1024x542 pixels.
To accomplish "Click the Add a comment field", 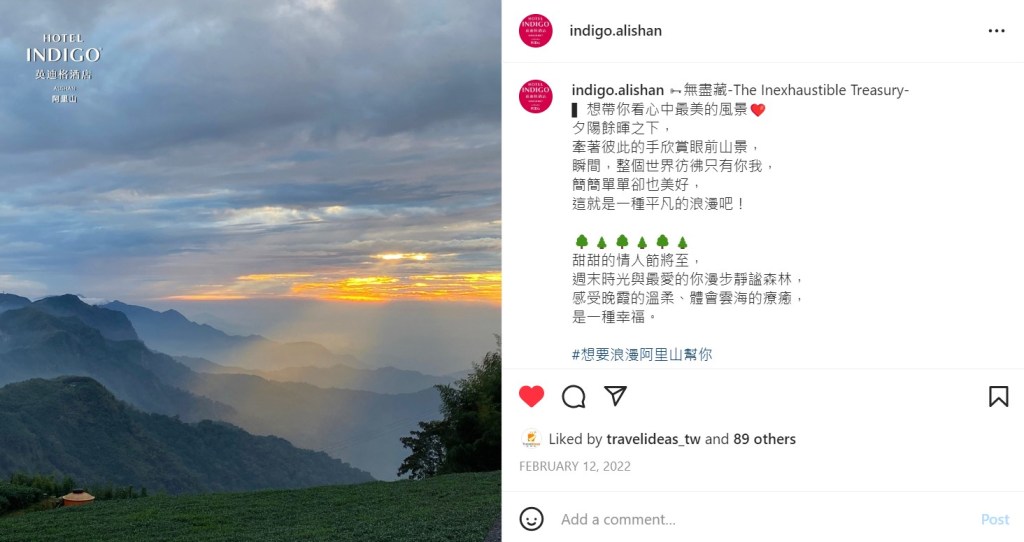I will click(x=764, y=520).
